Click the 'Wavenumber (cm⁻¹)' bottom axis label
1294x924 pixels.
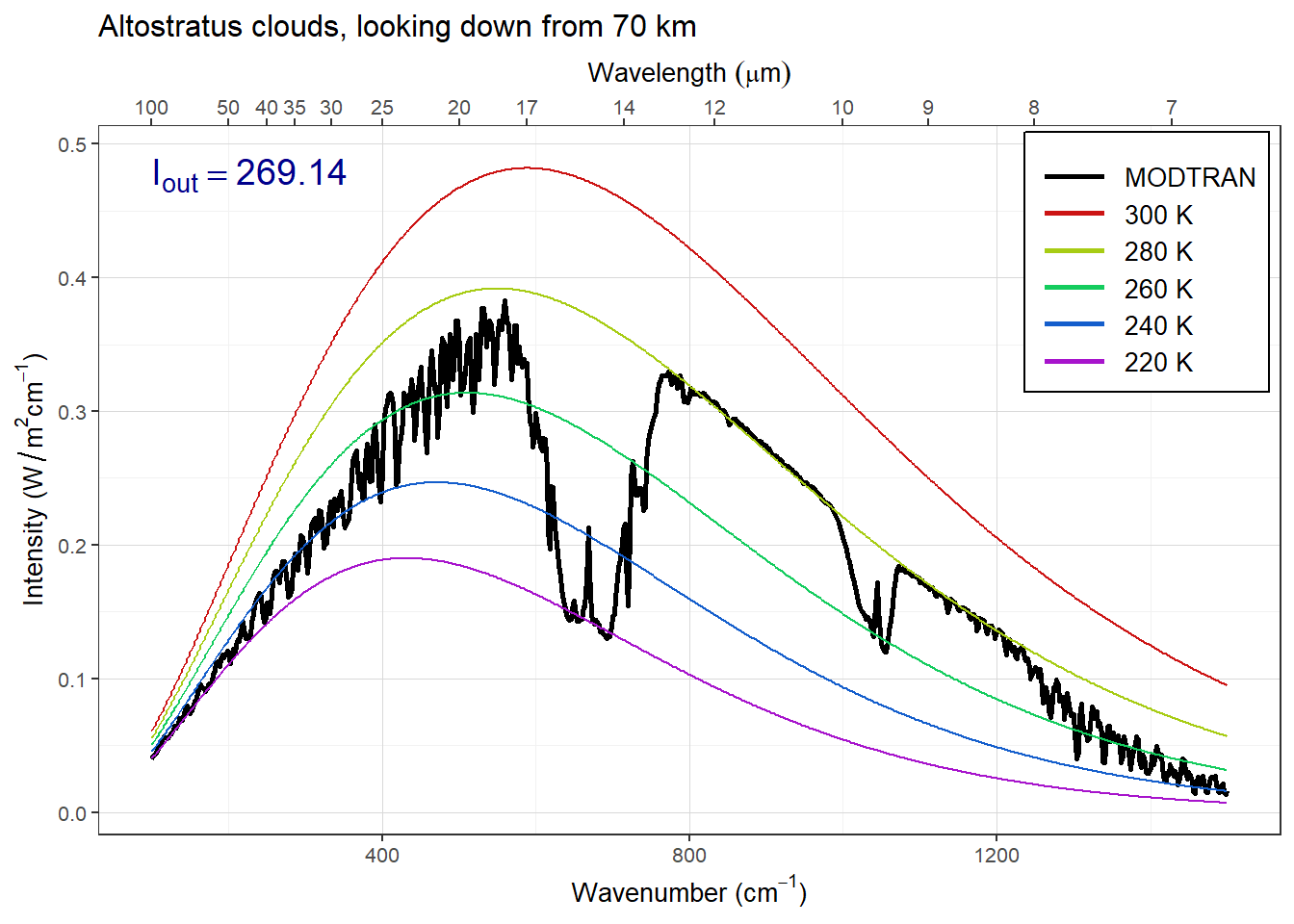[689, 891]
